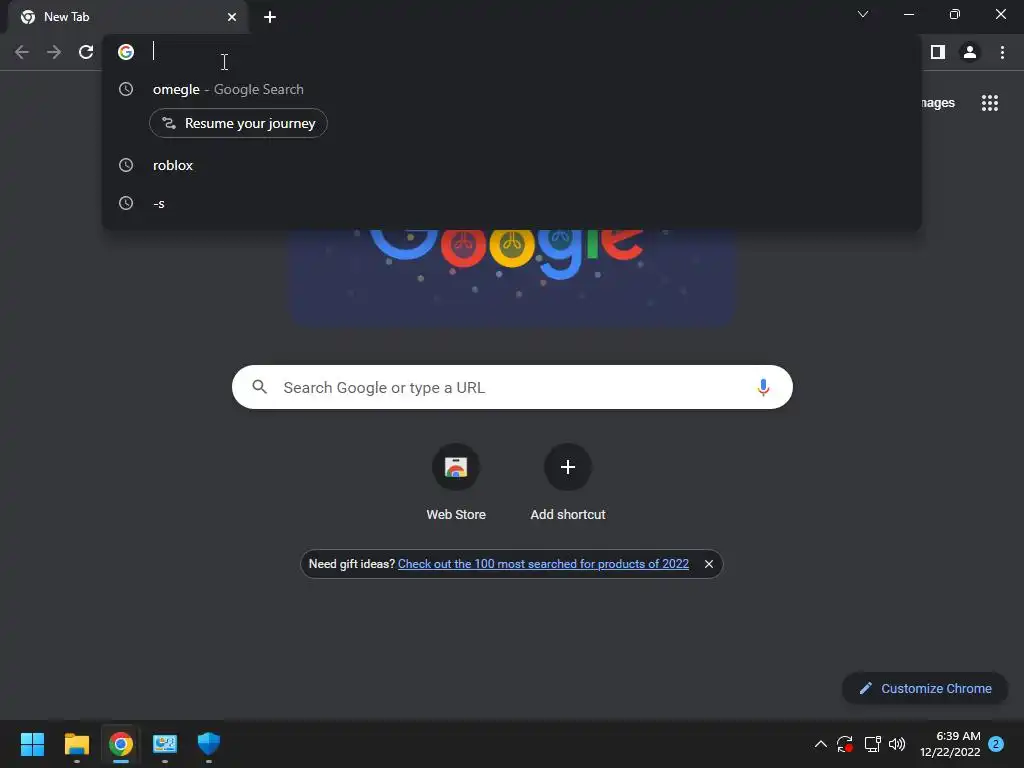
Task: Open the Chrome three-dot menu
Action: 1002,52
